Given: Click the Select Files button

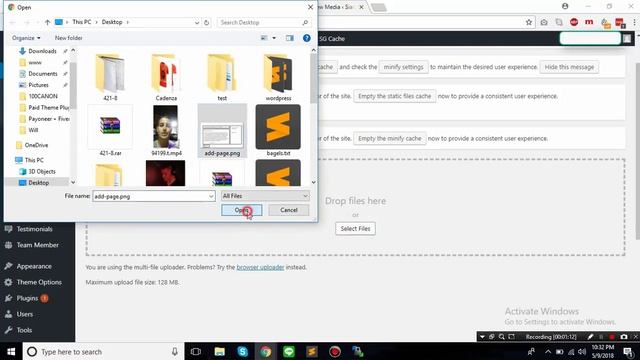Looking at the screenshot, I should [355, 229].
